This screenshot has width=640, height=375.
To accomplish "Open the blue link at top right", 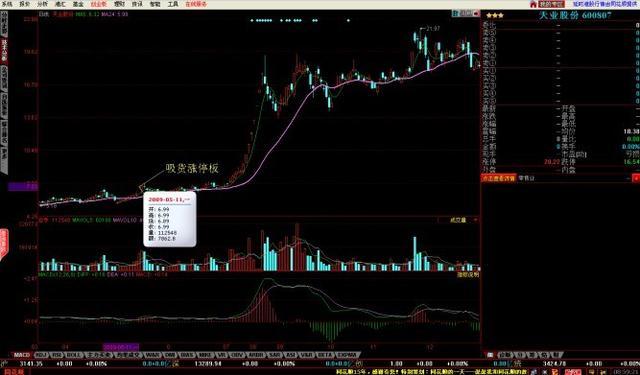I will (606, 4).
